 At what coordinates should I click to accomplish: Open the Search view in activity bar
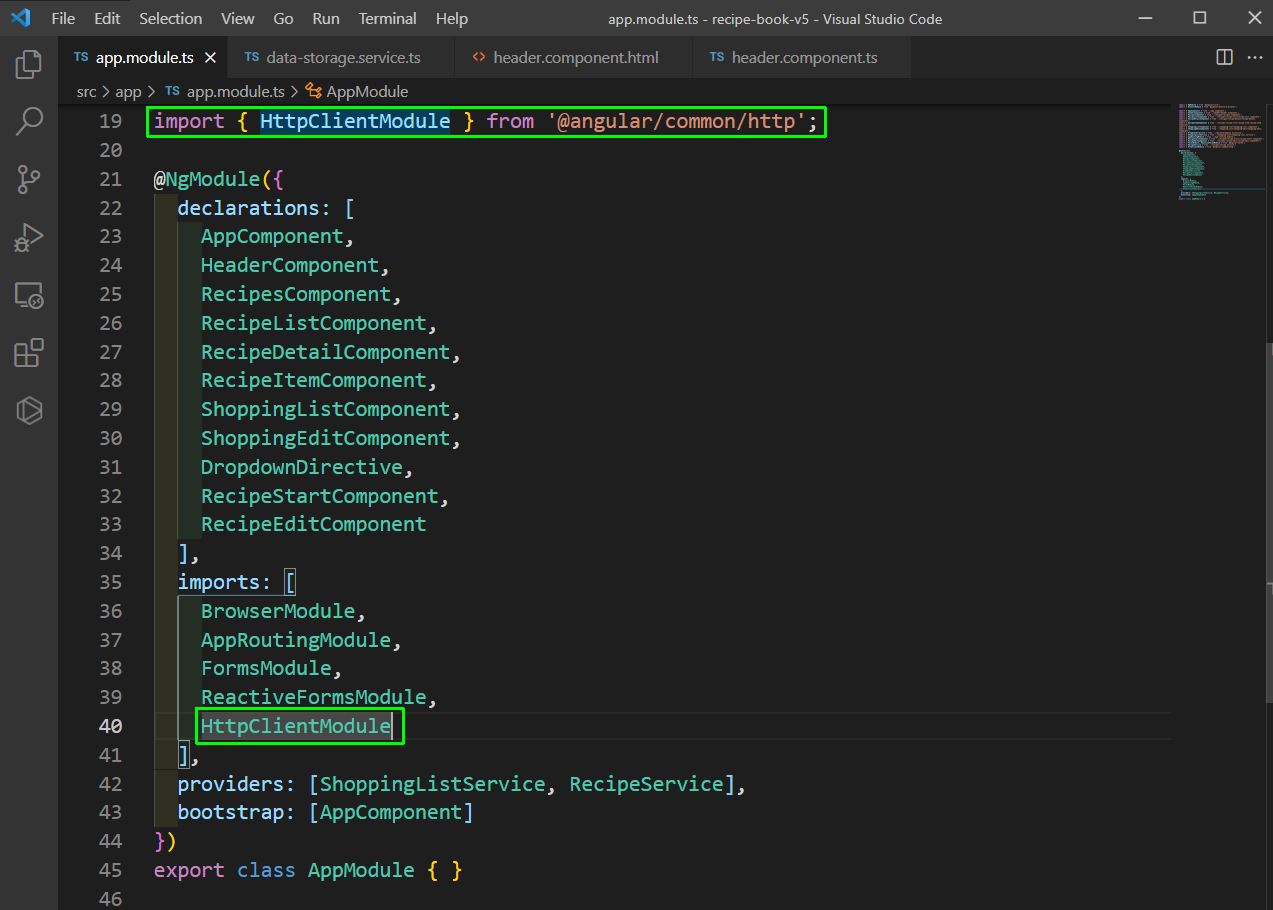click(29, 122)
